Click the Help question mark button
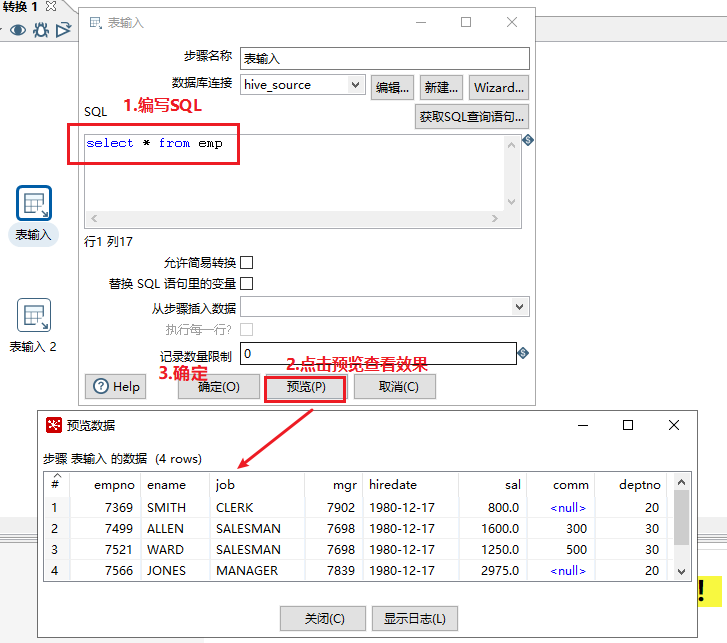The width and height of the screenshot is (727, 643). (x=115, y=386)
